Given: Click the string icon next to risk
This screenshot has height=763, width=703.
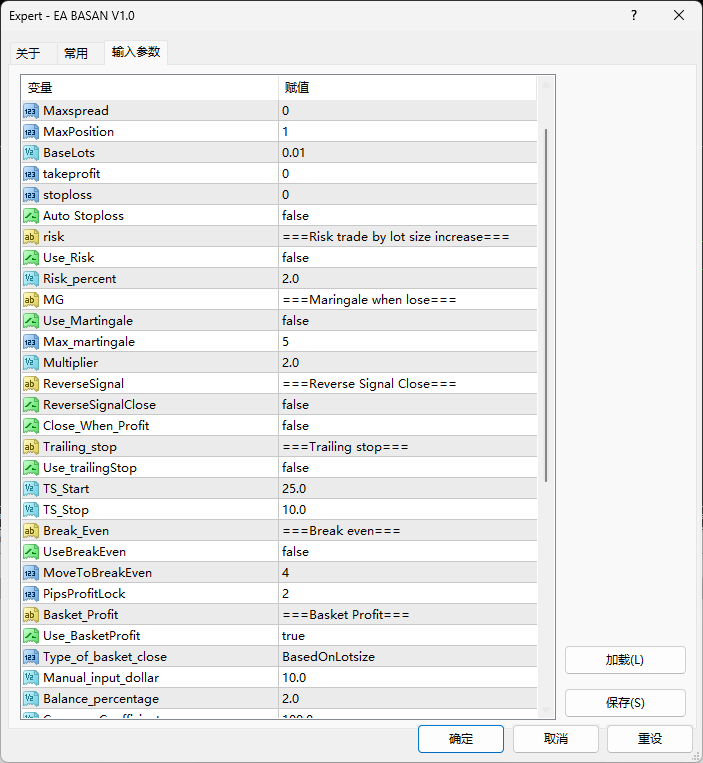Looking at the screenshot, I should 30,237.
